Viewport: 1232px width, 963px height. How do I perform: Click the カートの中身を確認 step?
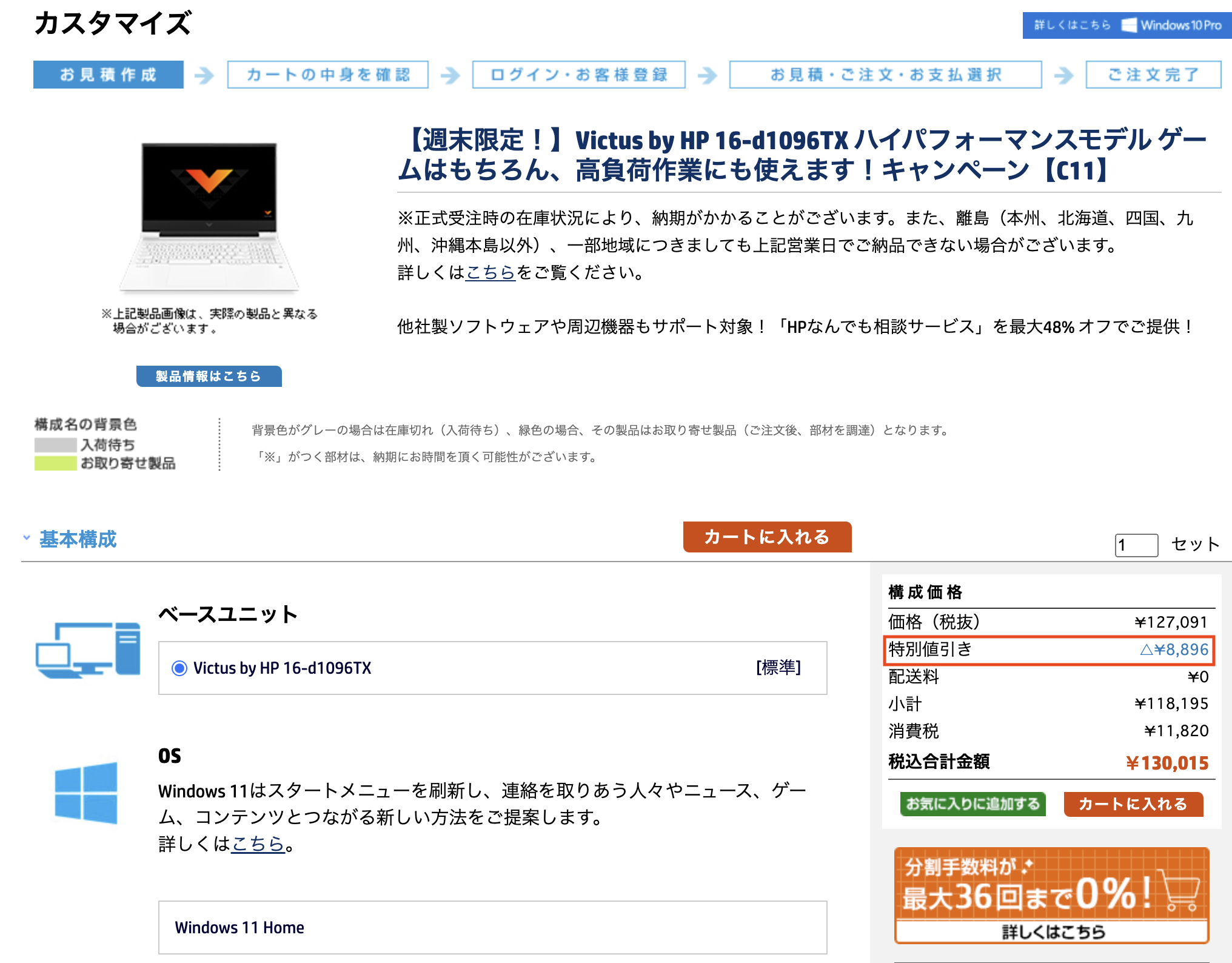pos(328,75)
